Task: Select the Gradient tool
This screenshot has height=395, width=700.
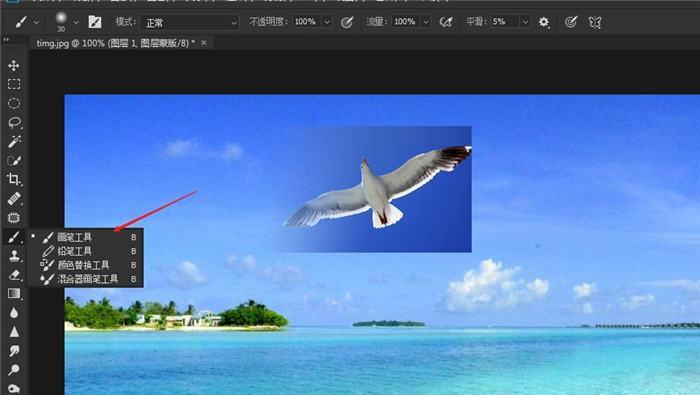Action: 14,294
